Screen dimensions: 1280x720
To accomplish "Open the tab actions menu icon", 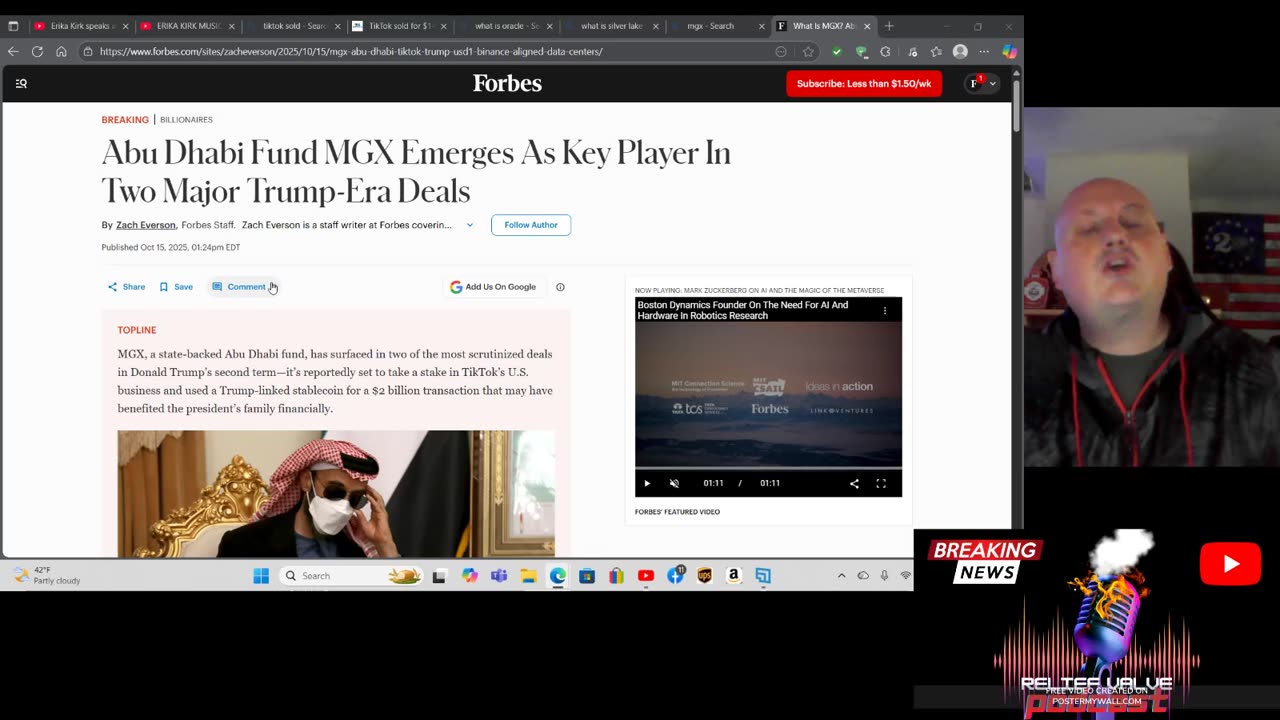I will [13, 26].
